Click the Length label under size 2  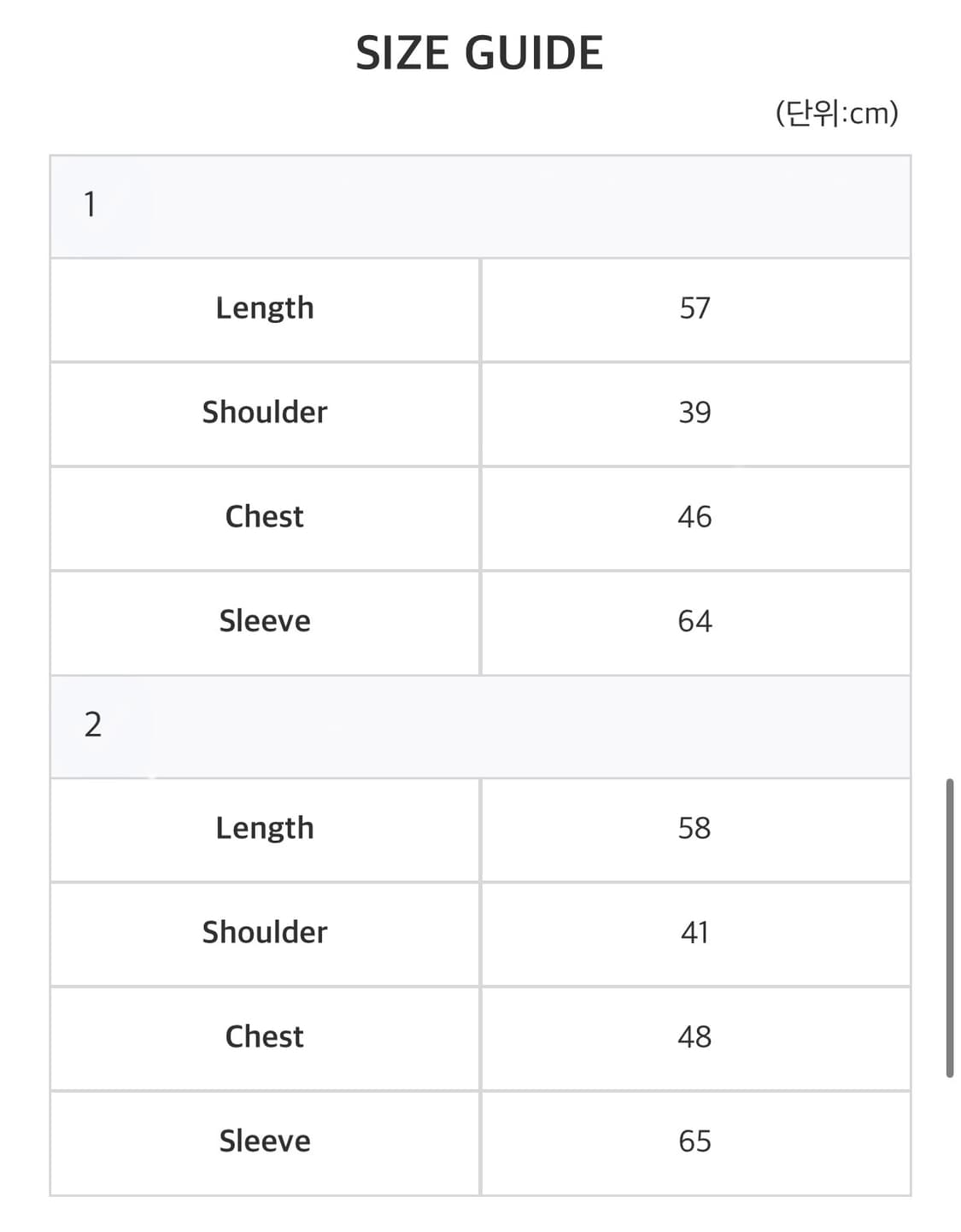(x=265, y=829)
